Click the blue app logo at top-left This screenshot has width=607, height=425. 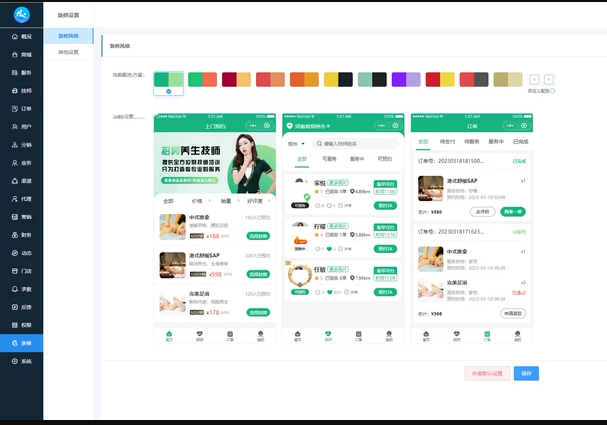[22, 15]
